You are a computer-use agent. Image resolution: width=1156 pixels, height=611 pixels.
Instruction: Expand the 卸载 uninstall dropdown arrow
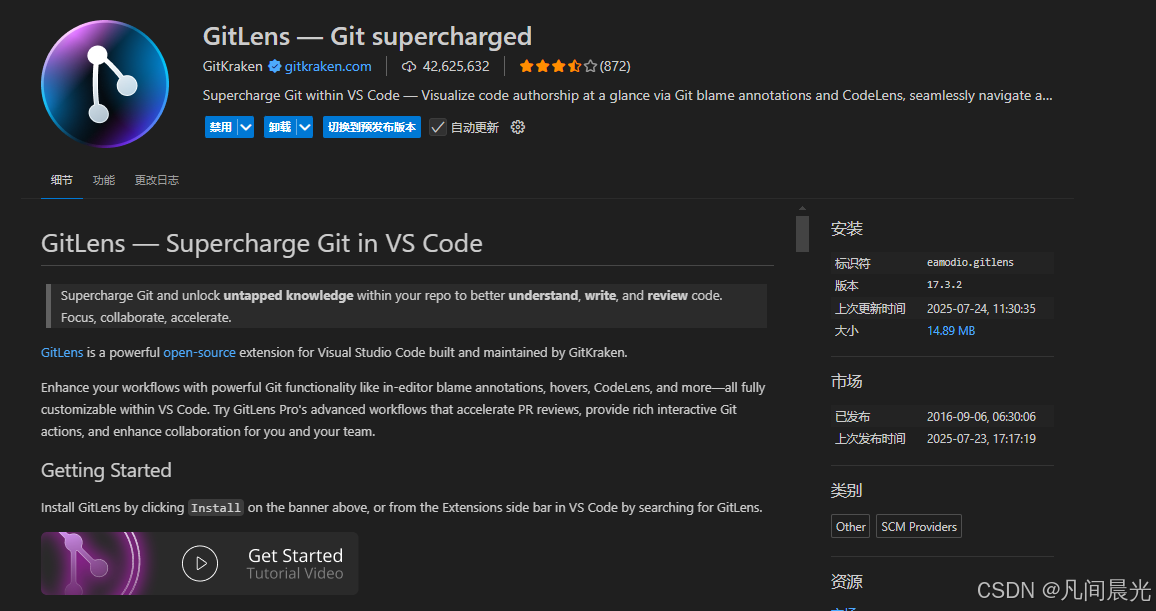click(304, 128)
